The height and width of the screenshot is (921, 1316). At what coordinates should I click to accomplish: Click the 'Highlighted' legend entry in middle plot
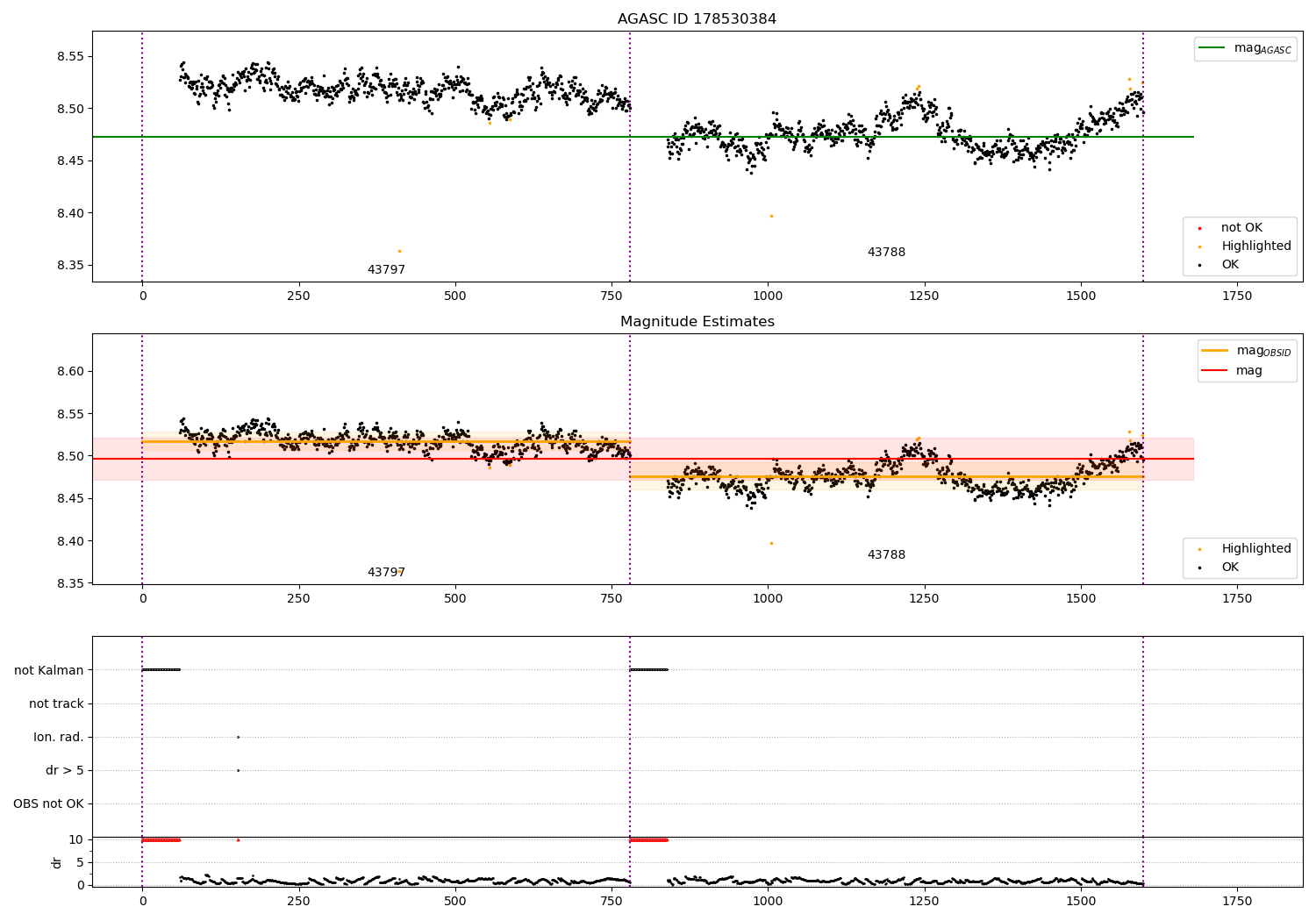pyautogui.click(x=1246, y=549)
